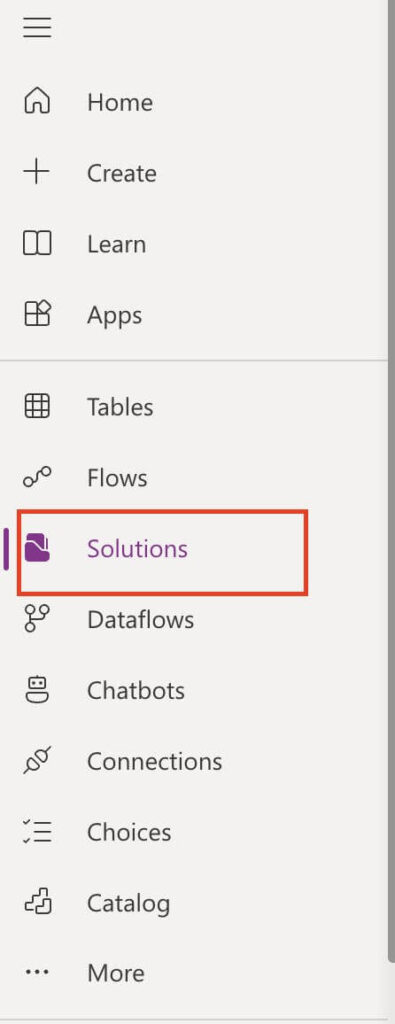Screen dimensions: 395x1024
Task: Click the Apps grid icon
Action: 37,315
